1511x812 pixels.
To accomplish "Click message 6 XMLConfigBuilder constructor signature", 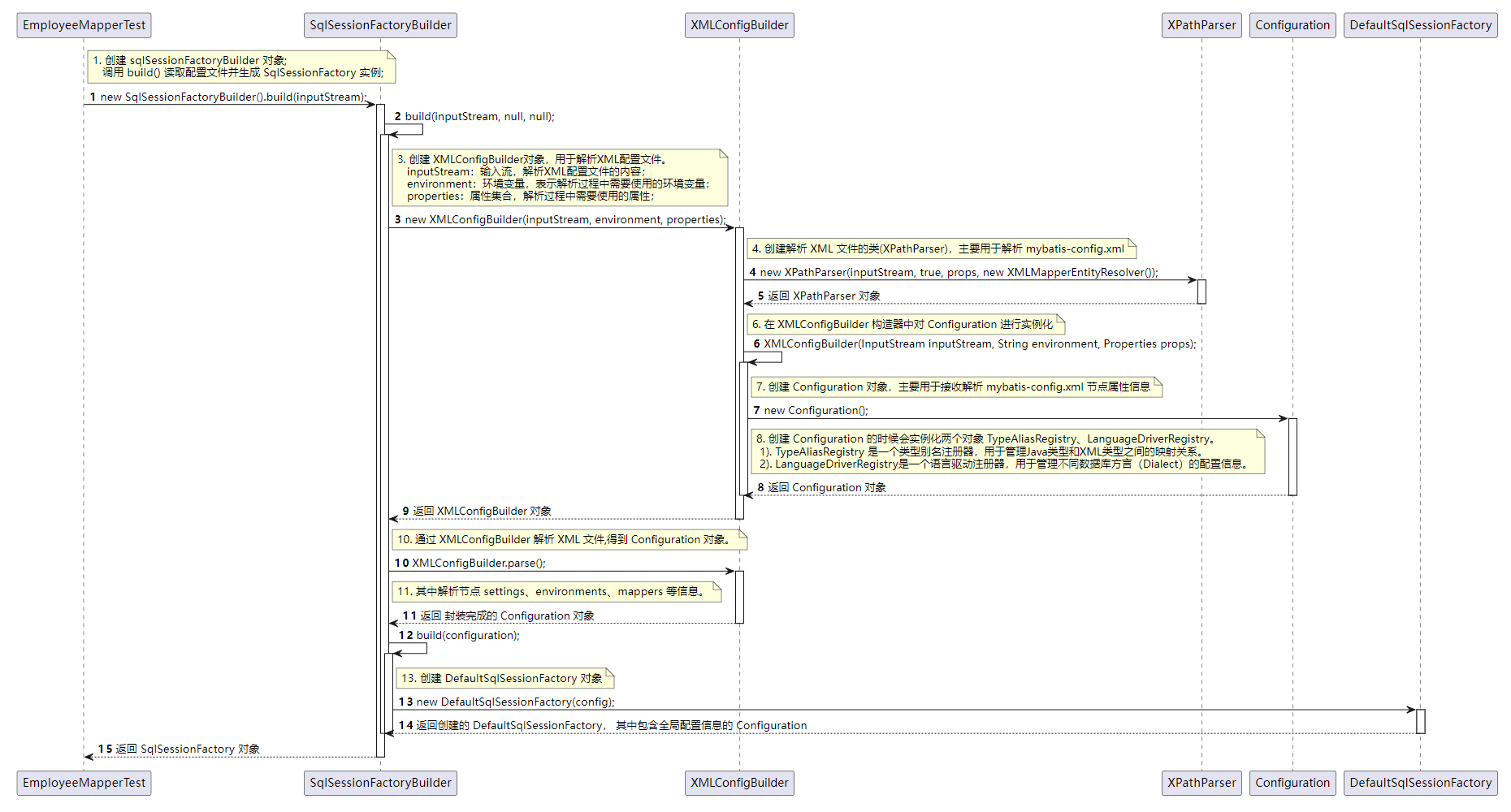I will click(x=975, y=343).
